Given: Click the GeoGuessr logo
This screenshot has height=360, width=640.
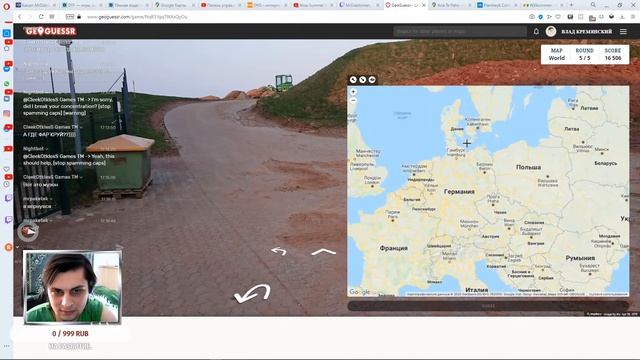Looking at the screenshot, I should [50, 31].
